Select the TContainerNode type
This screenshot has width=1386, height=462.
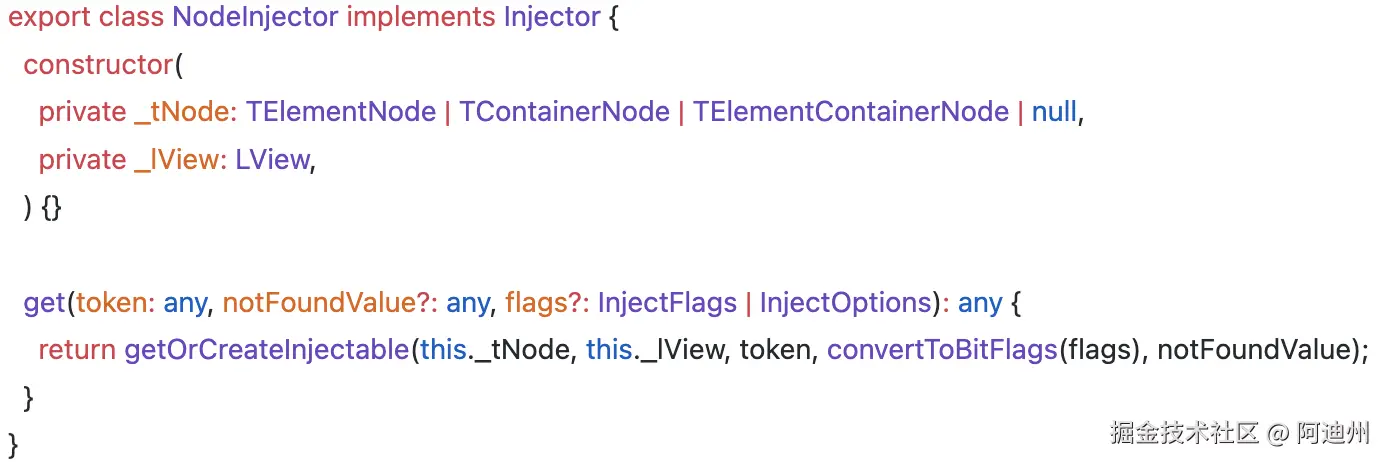564,112
